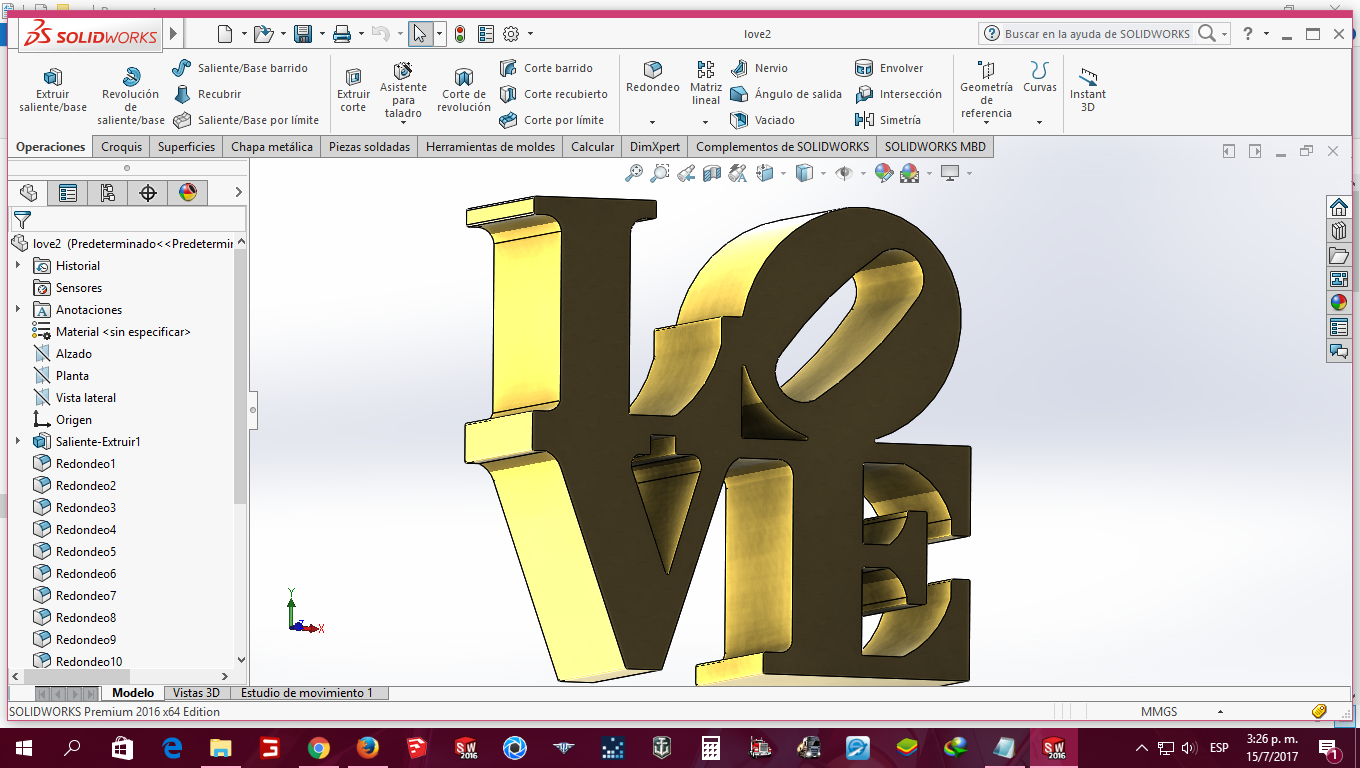The width and height of the screenshot is (1360, 768).
Task: Open the Estudio de movimiento 1 tab
Action: tap(306, 693)
